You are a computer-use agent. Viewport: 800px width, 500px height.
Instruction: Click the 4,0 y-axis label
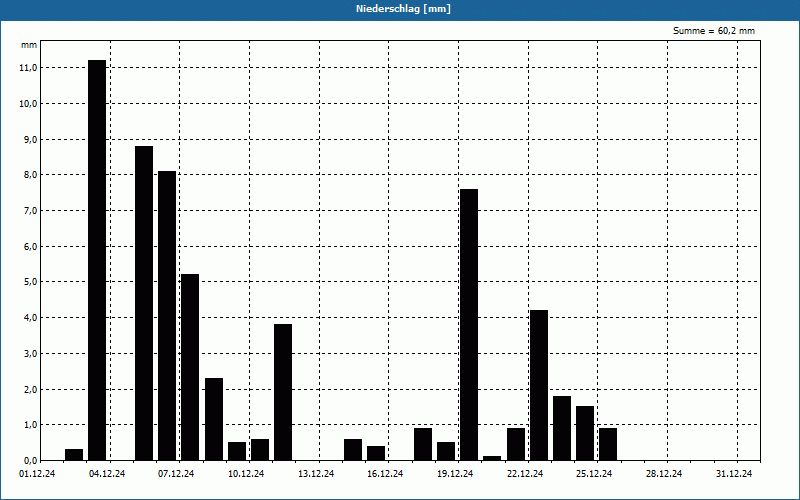point(30,318)
